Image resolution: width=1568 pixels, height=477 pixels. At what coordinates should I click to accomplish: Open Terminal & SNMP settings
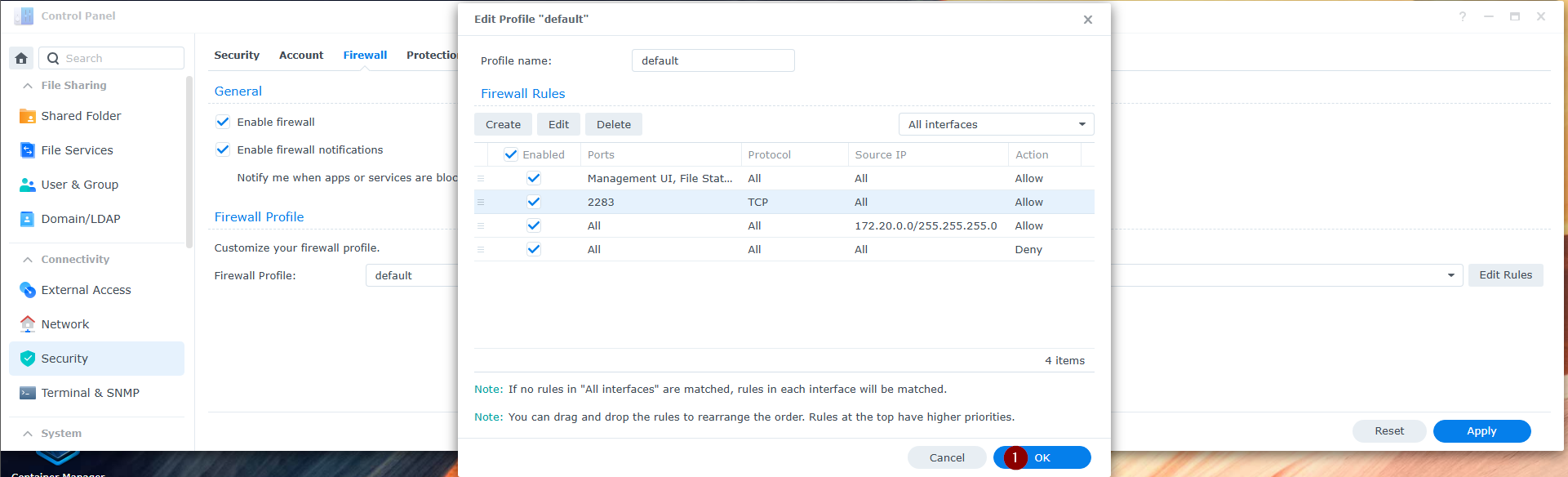point(90,393)
